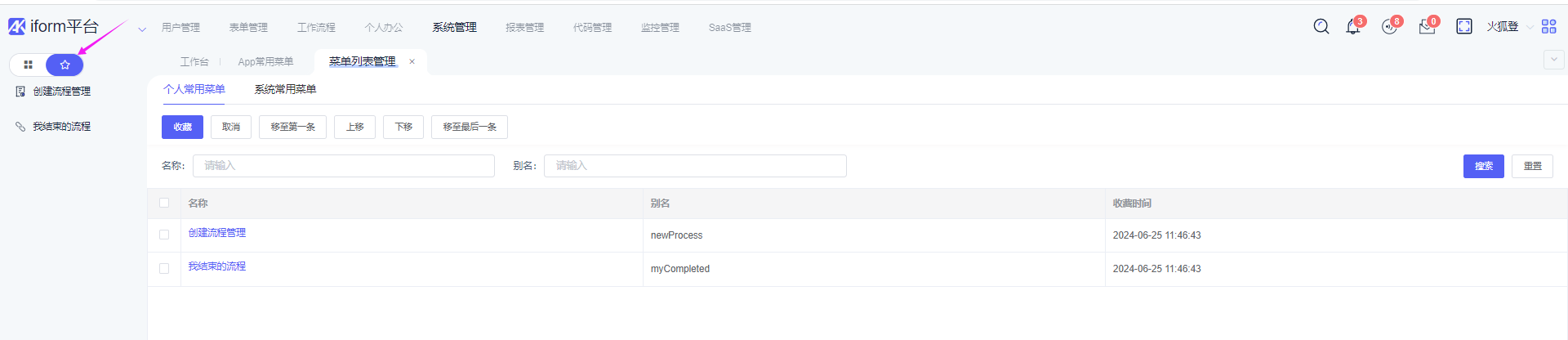Switch to grid menu view in sidebar

click(29, 65)
